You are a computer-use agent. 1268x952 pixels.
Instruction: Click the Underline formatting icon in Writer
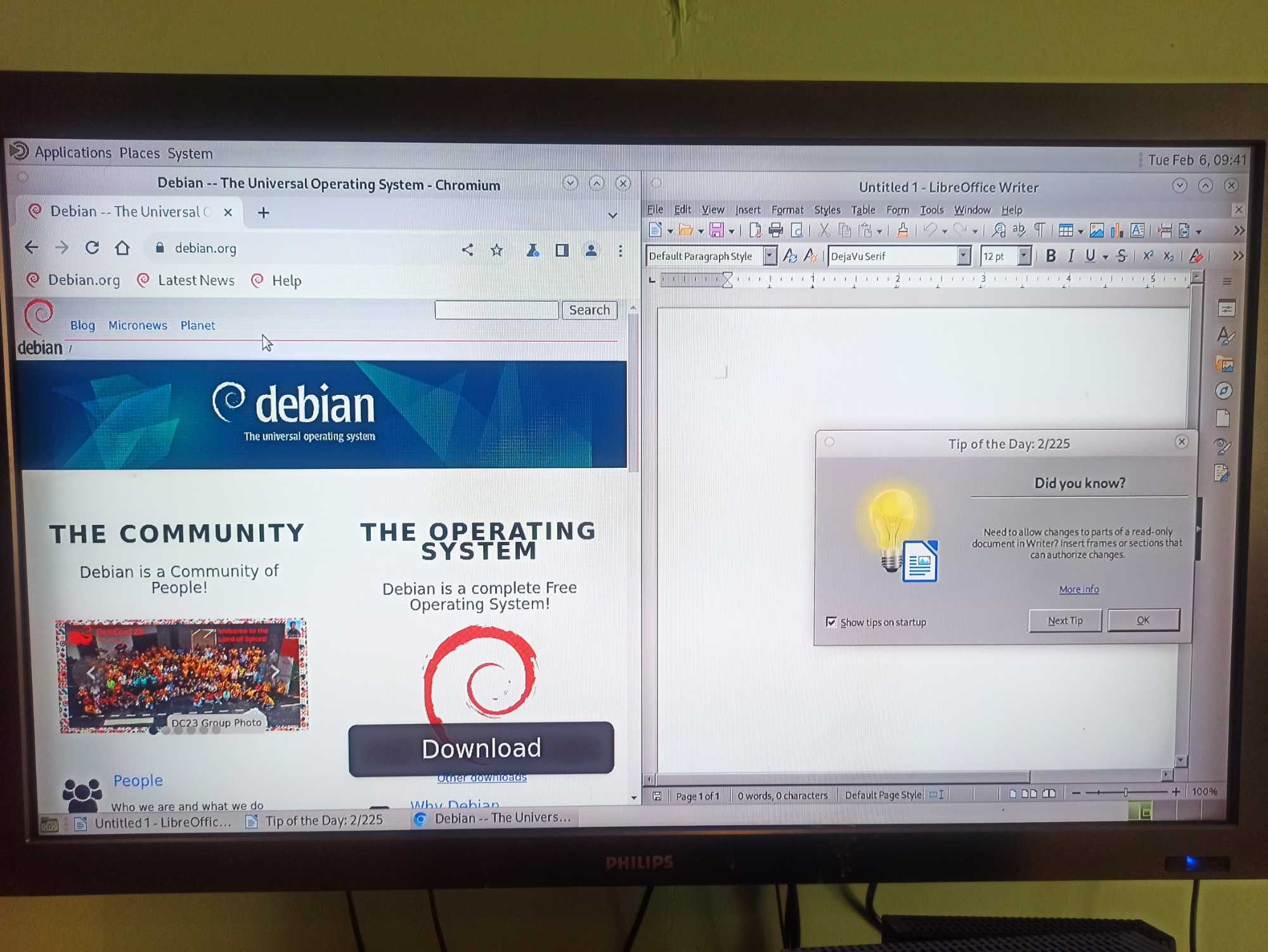[1086, 257]
